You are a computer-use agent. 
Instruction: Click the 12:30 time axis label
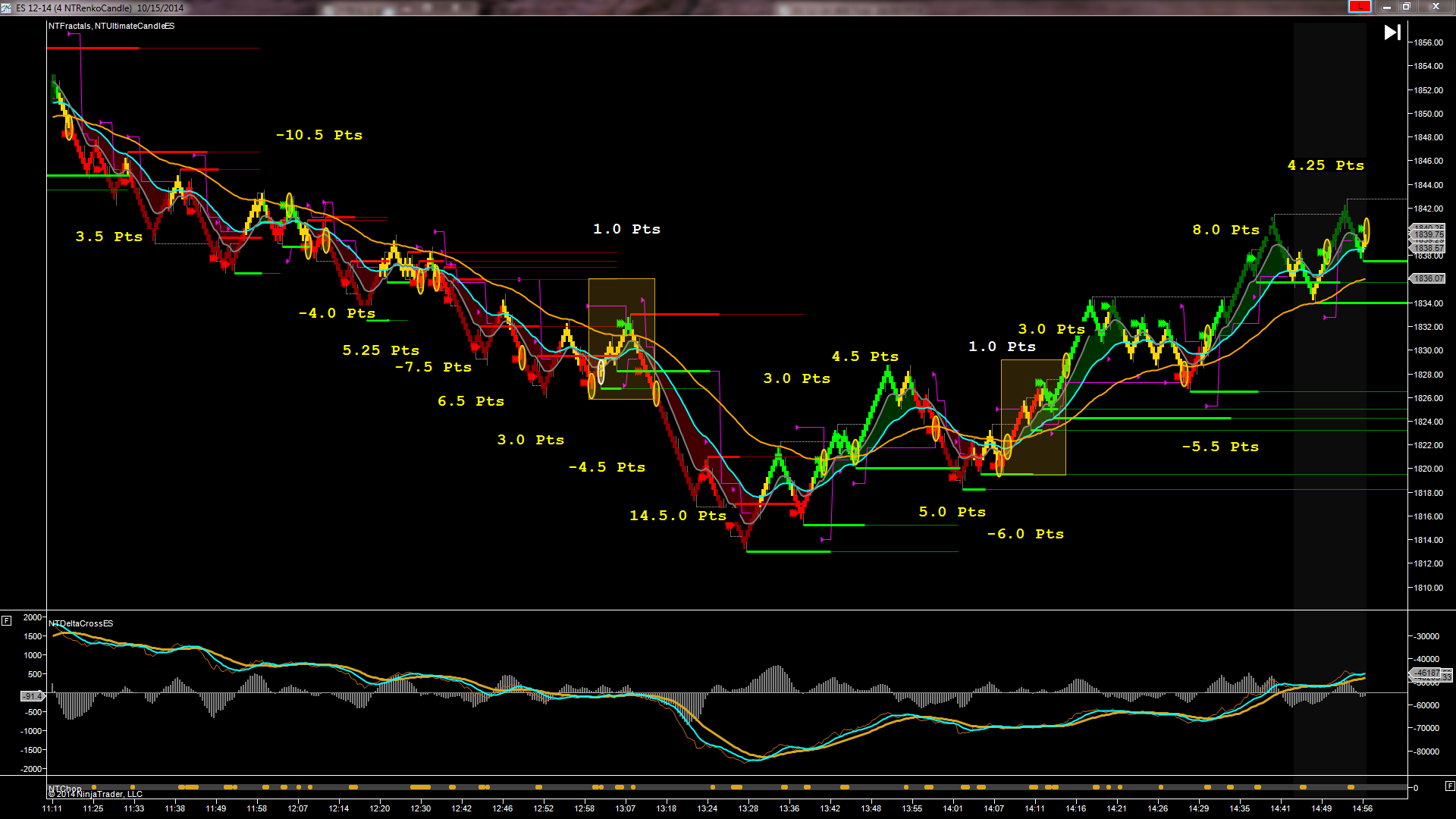click(421, 808)
